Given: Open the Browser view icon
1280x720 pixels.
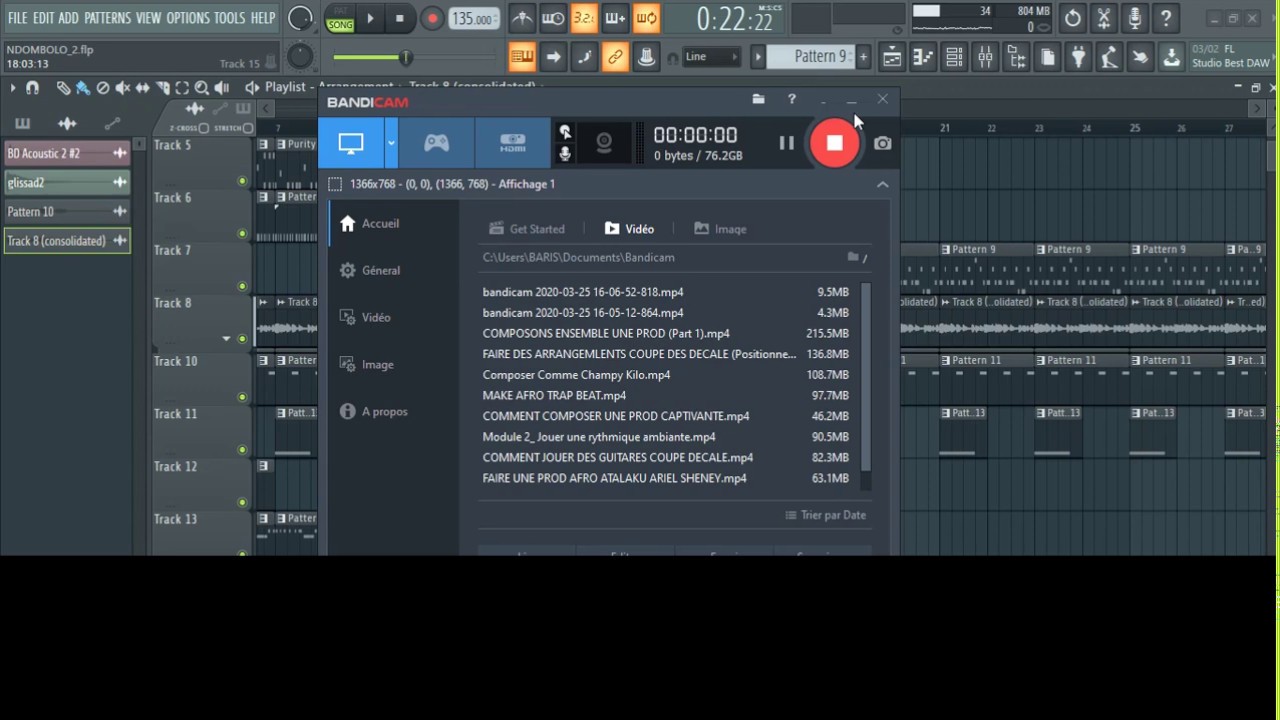Looking at the screenshot, I should coord(1016,58).
